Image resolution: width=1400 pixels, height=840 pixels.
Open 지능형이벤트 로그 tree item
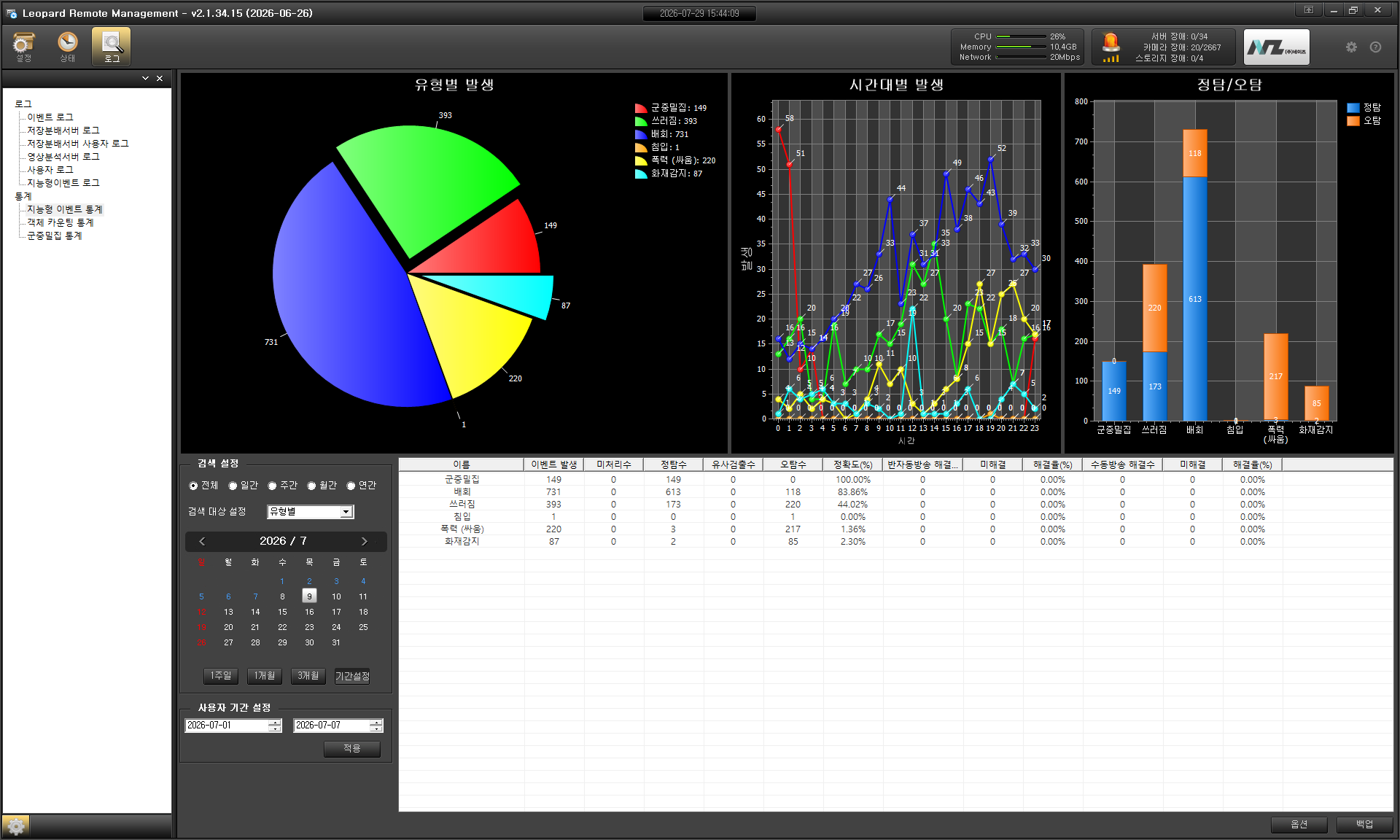point(63,183)
